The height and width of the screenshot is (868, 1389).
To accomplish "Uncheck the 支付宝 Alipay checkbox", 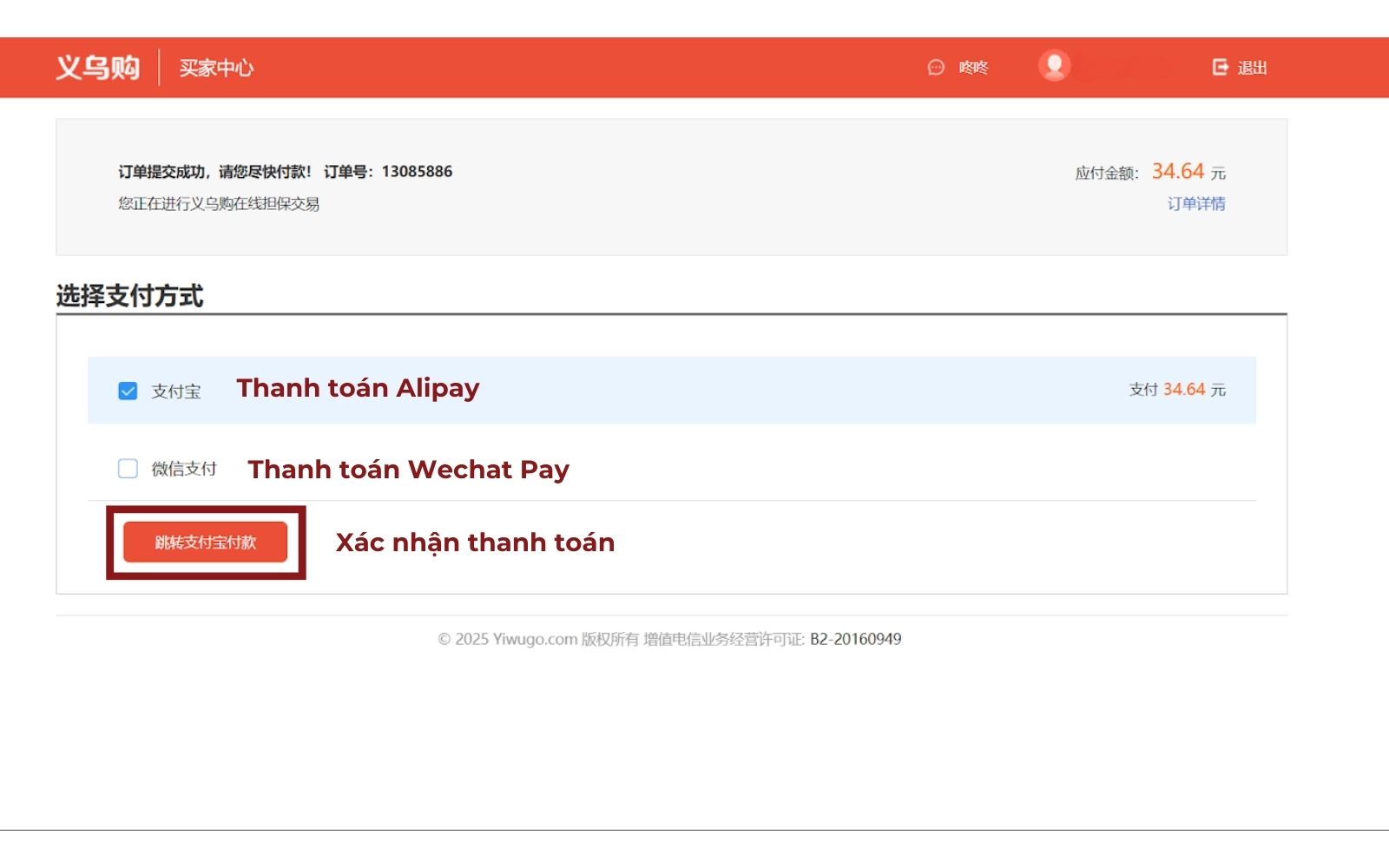I will point(128,391).
